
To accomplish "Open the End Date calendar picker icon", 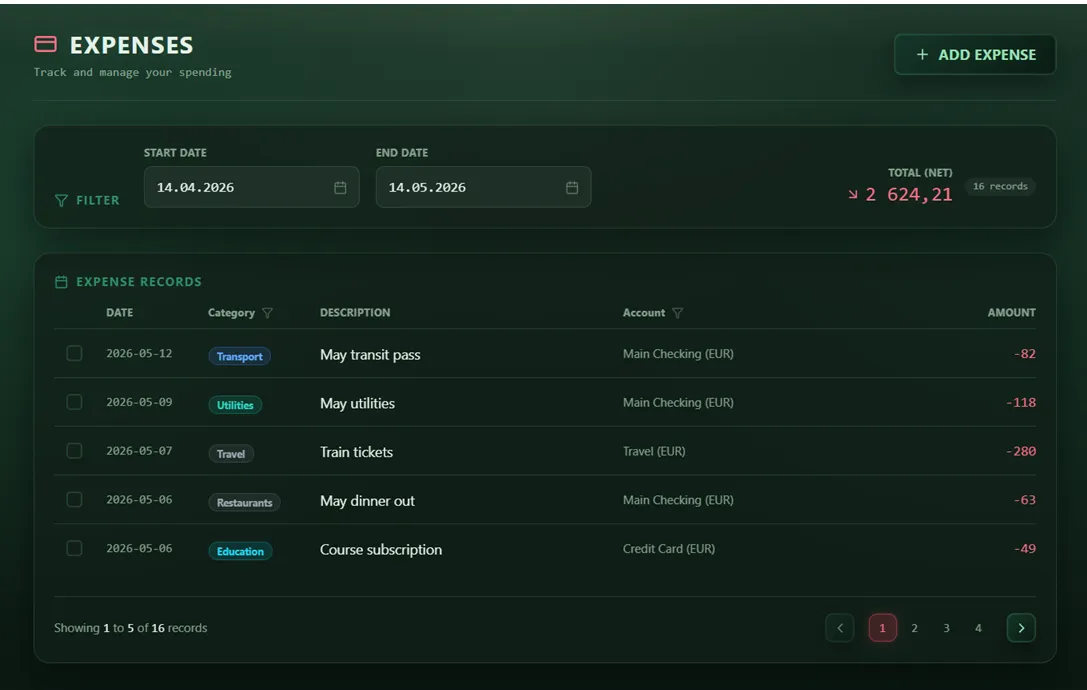I will [572, 187].
